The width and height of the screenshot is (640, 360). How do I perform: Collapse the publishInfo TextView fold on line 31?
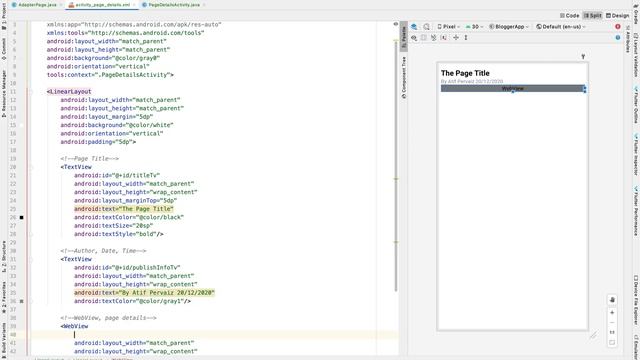coord(31,260)
